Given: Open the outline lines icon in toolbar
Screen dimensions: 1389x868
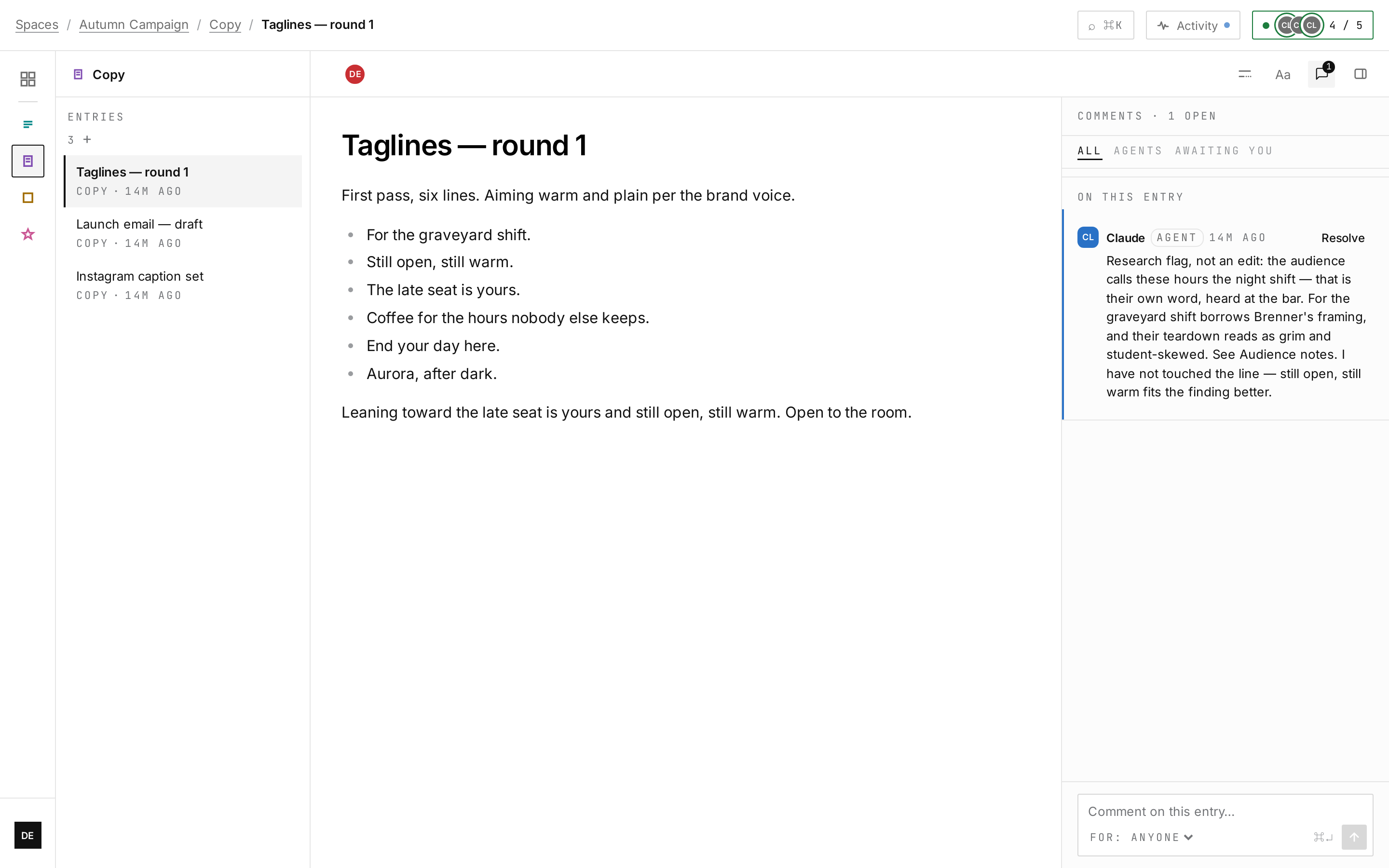Looking at the screenshot, I should click(x=1244, y=74).
